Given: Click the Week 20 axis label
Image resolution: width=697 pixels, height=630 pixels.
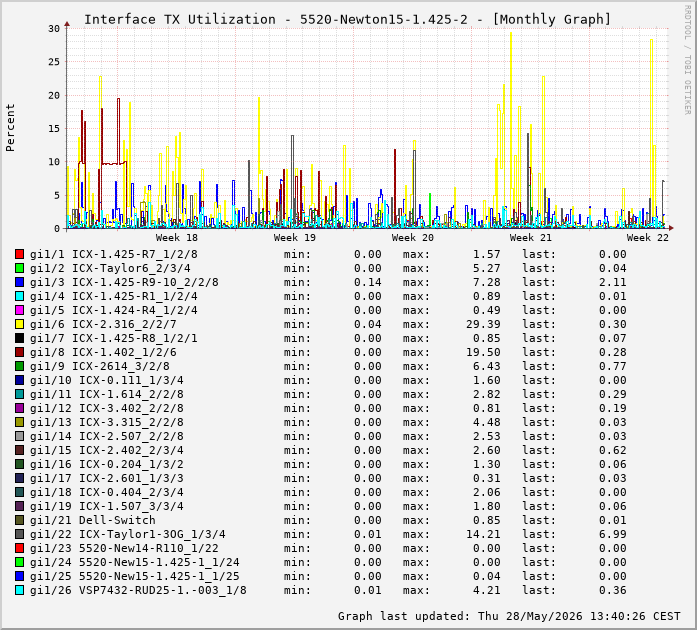Looking at the screenshot, I should [413, 237].
